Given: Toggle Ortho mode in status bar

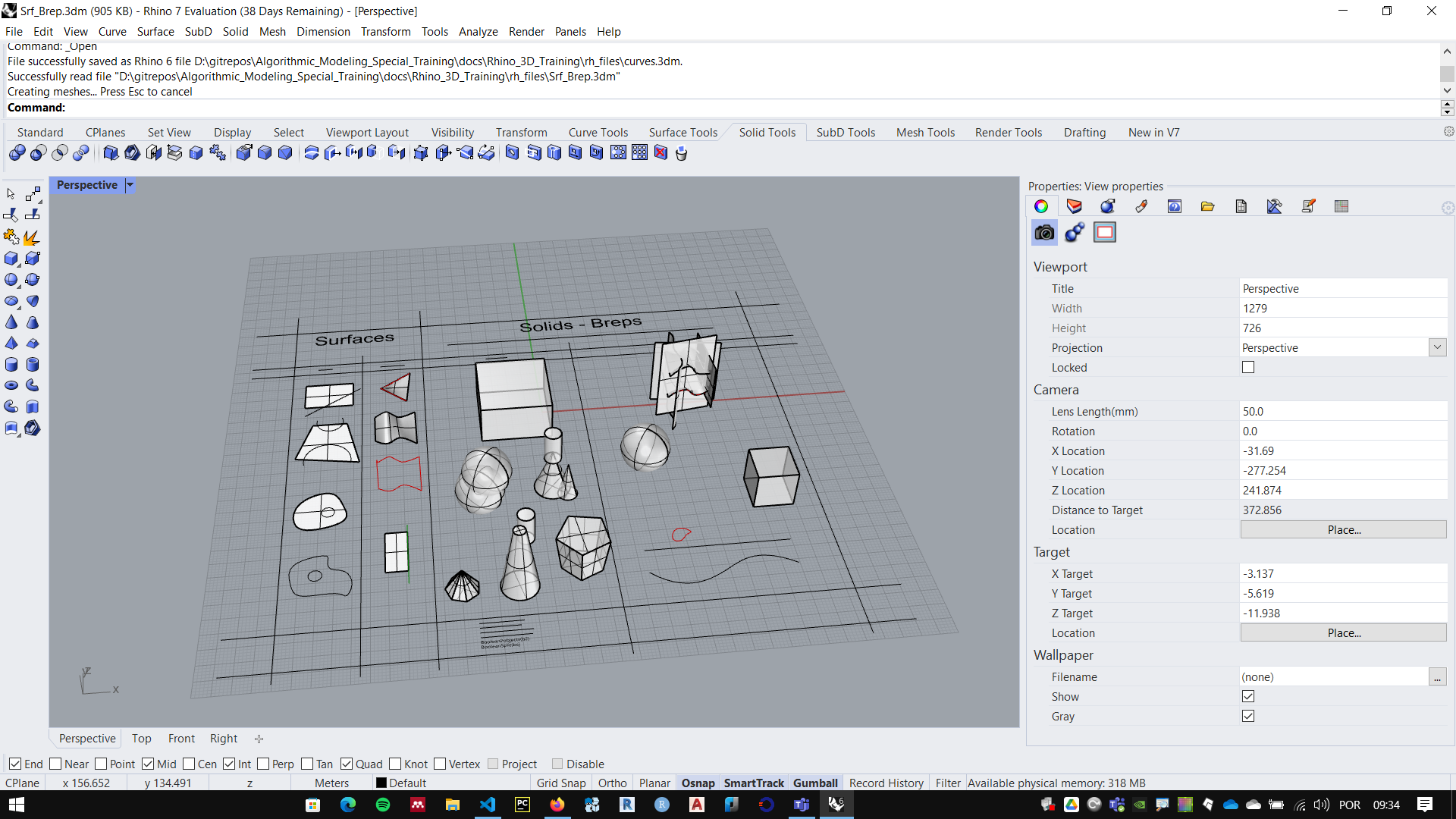Looking at the screenshot, I should tap(612, 783).
